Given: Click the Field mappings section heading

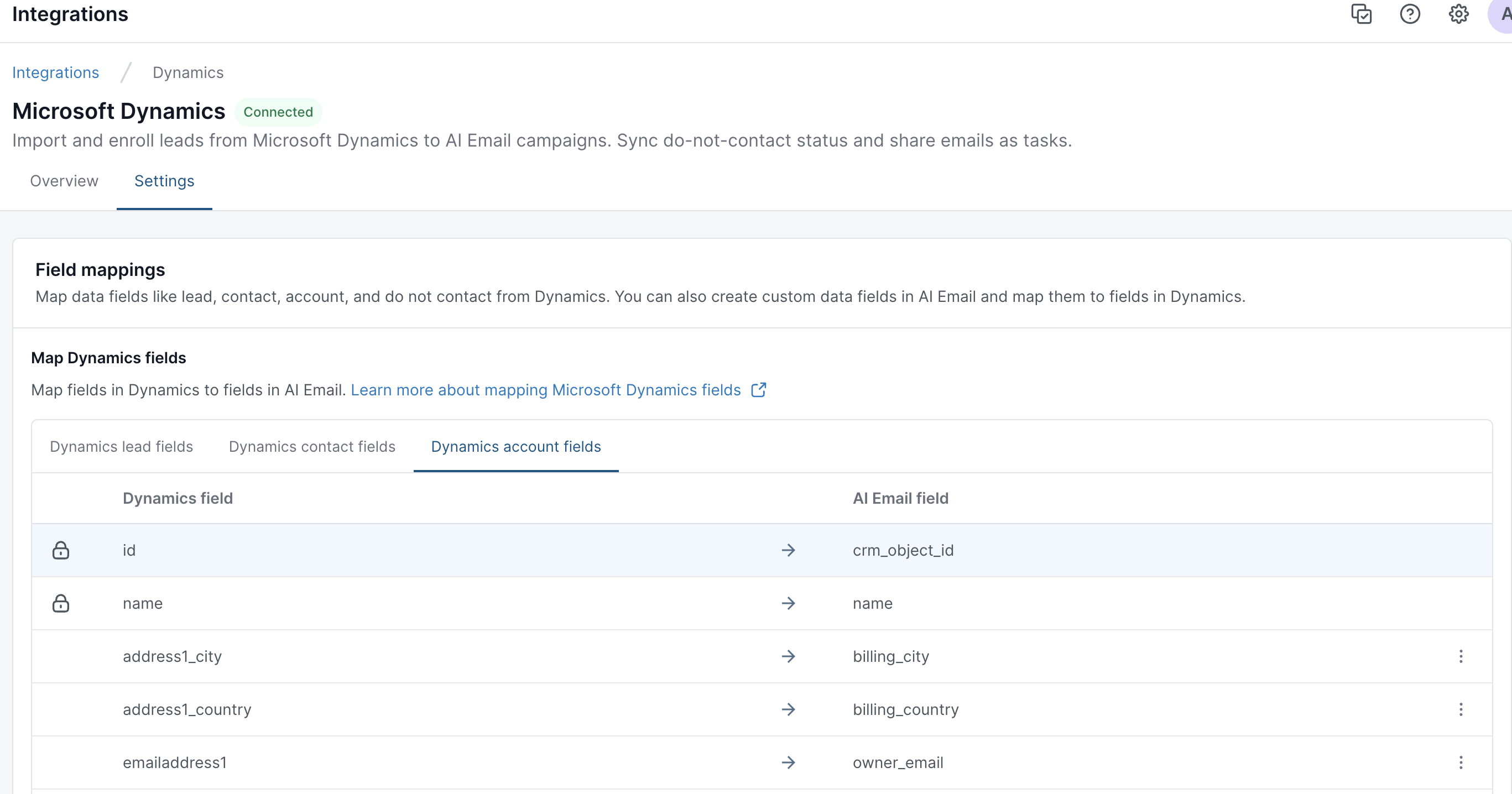Looking at the screenshot, I should [x=100, y=269].
